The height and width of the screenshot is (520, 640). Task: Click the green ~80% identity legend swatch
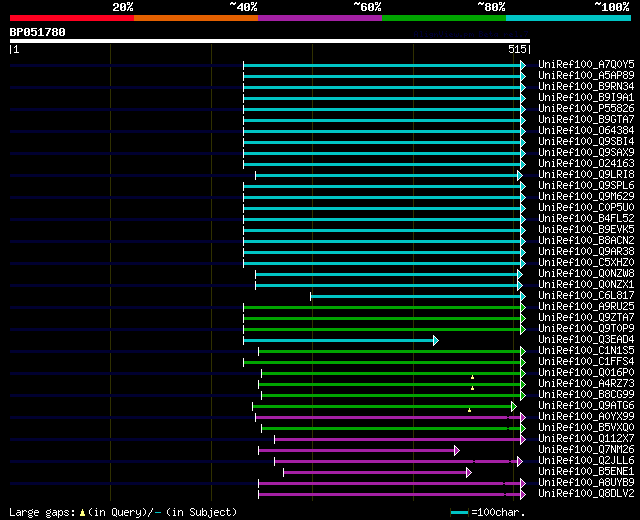click(444, 18)
